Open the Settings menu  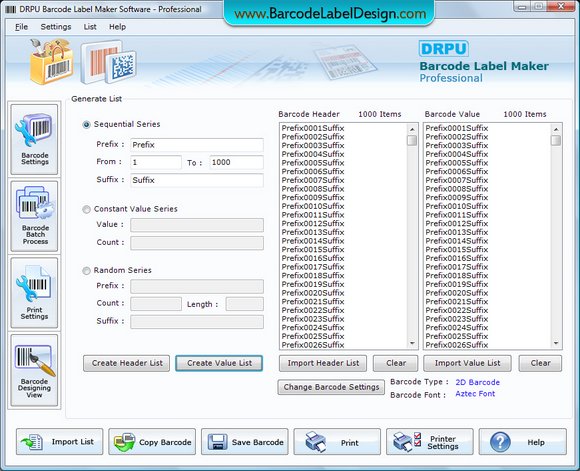[x=56, y=27]
